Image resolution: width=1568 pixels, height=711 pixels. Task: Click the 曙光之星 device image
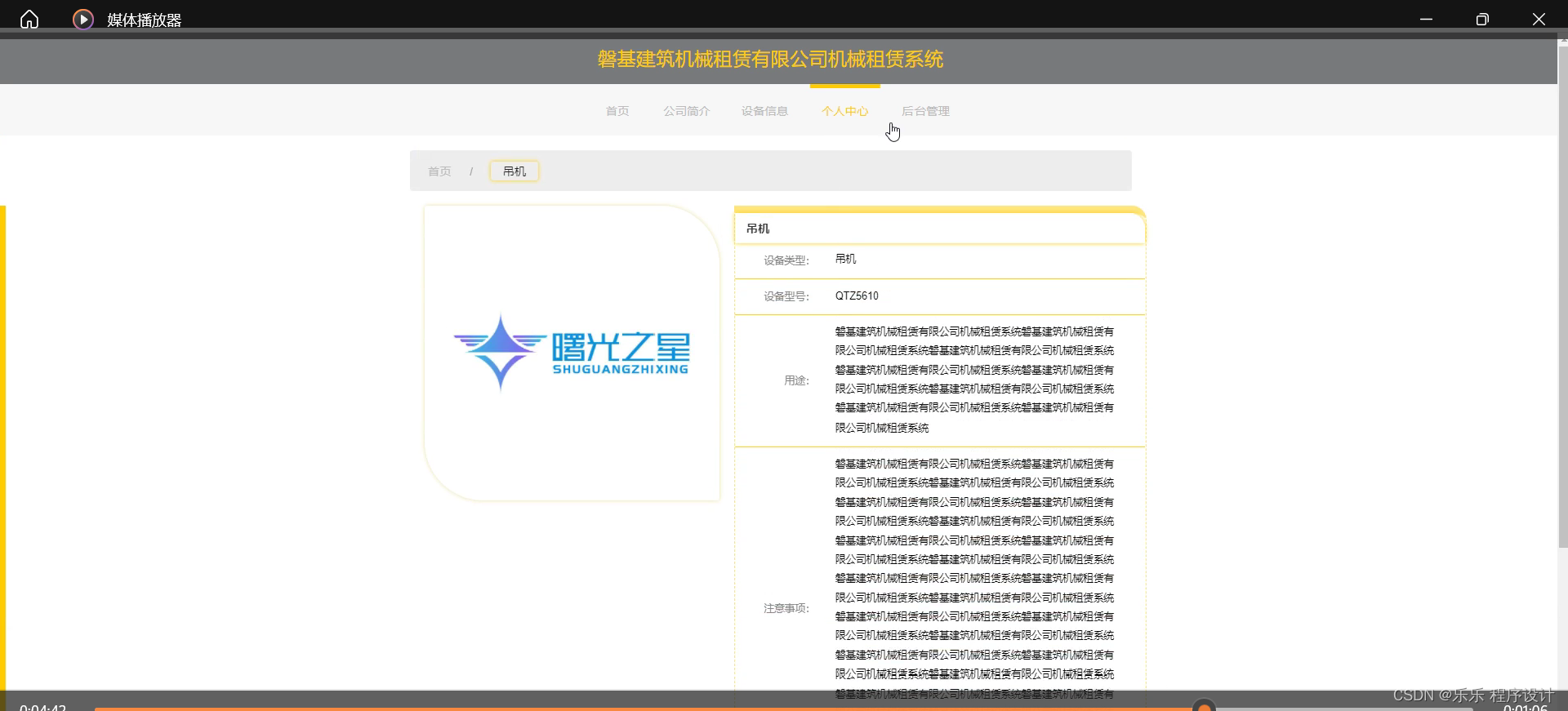tap(572, 353)
